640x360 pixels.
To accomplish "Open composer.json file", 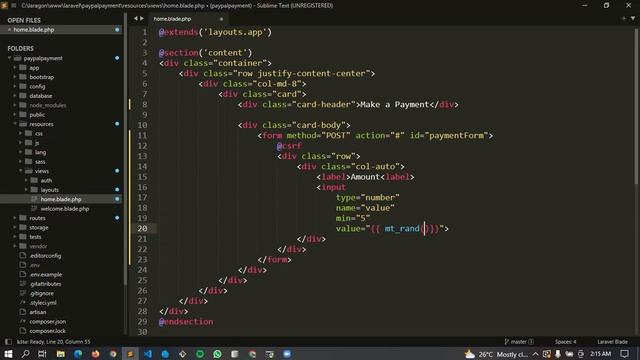I will [x=47, y=322].
